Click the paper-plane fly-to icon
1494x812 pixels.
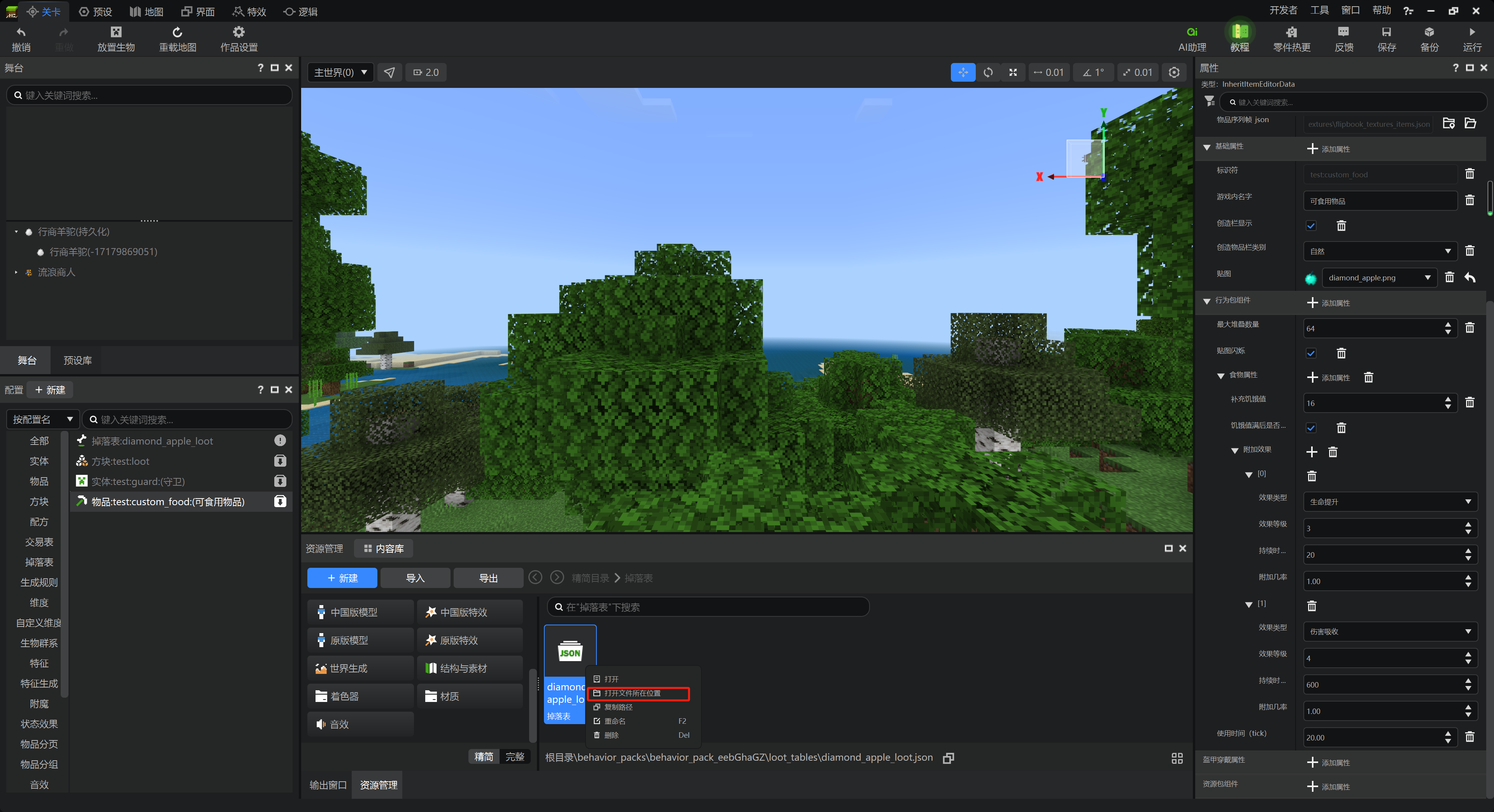click(389, 72)
